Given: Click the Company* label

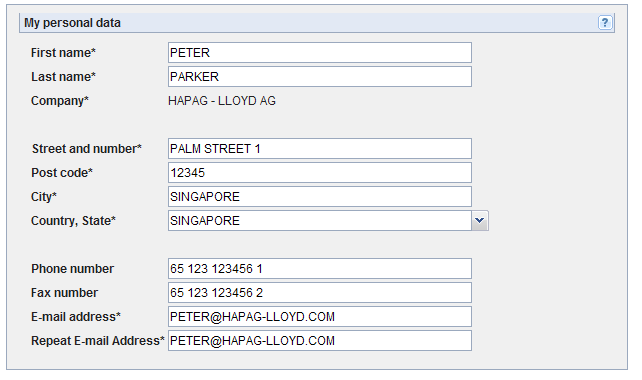Looking at the screenshot, I should pos(60,101).
